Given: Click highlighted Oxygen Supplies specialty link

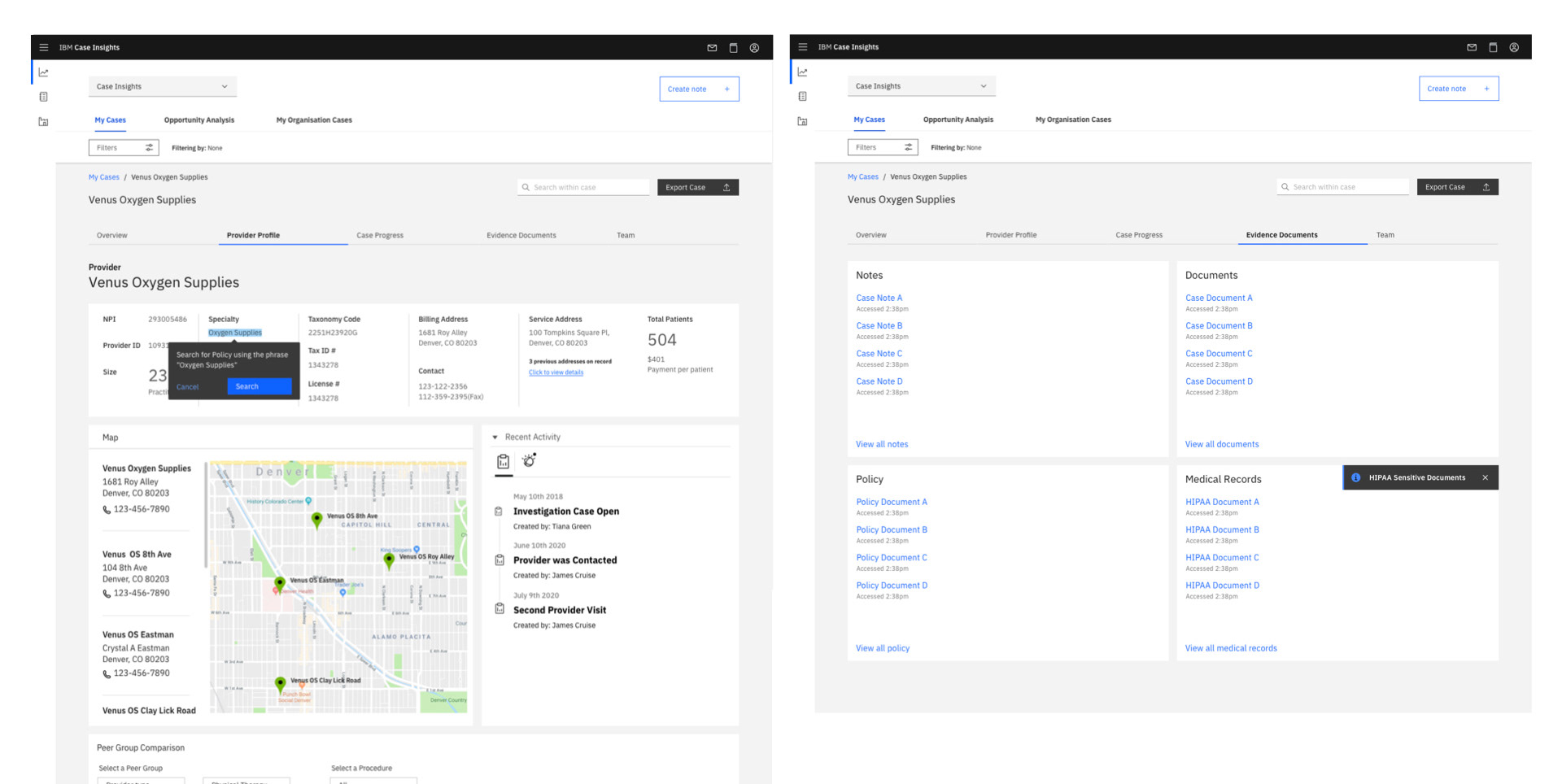Looking at the screenshot, I should point(235,333).
